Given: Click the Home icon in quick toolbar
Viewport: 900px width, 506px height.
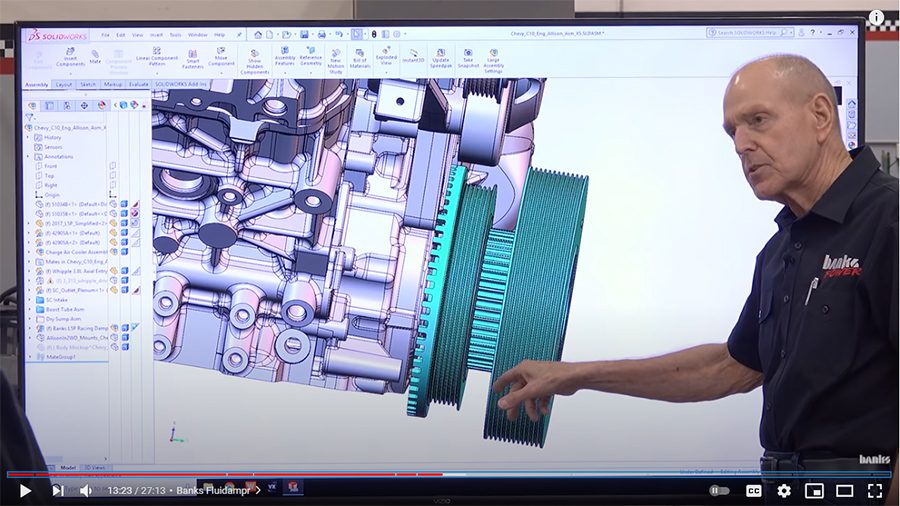Looking at the screenshot, I should [x=258, y=34].
